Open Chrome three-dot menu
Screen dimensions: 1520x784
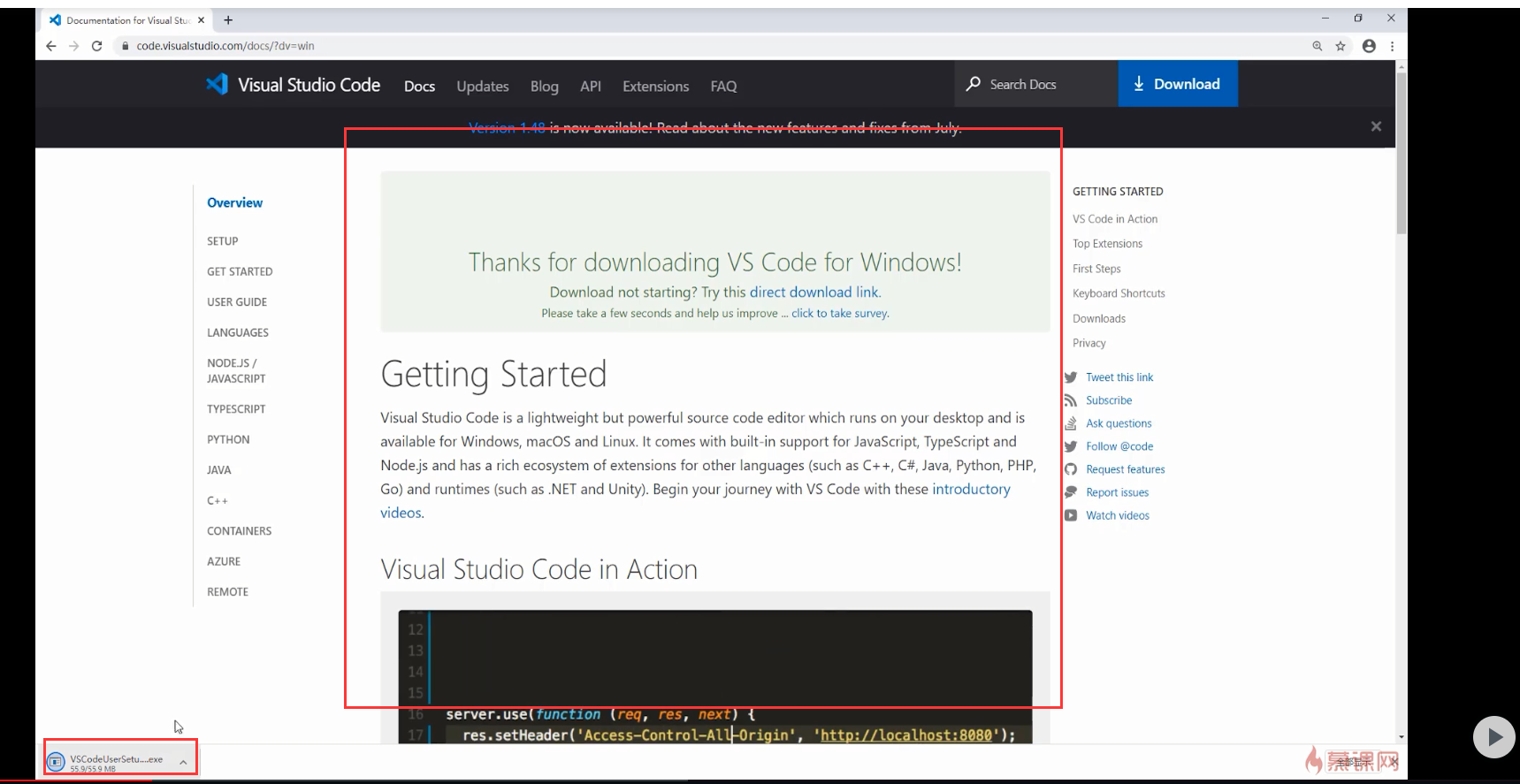pos(1392,46)
